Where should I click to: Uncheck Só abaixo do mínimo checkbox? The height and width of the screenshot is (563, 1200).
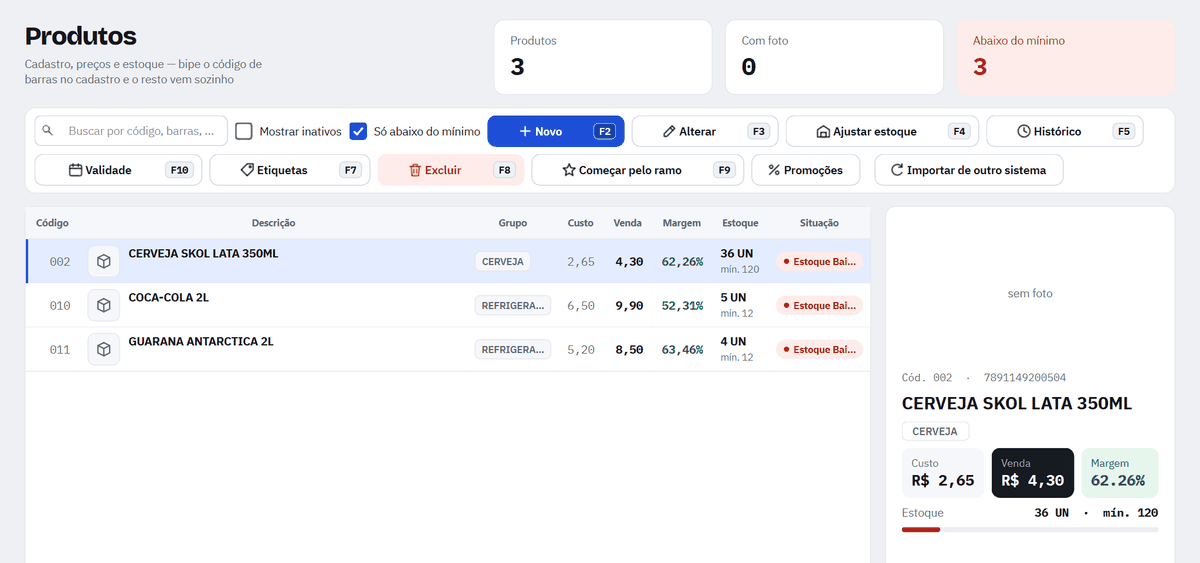[x=358, y=131]
